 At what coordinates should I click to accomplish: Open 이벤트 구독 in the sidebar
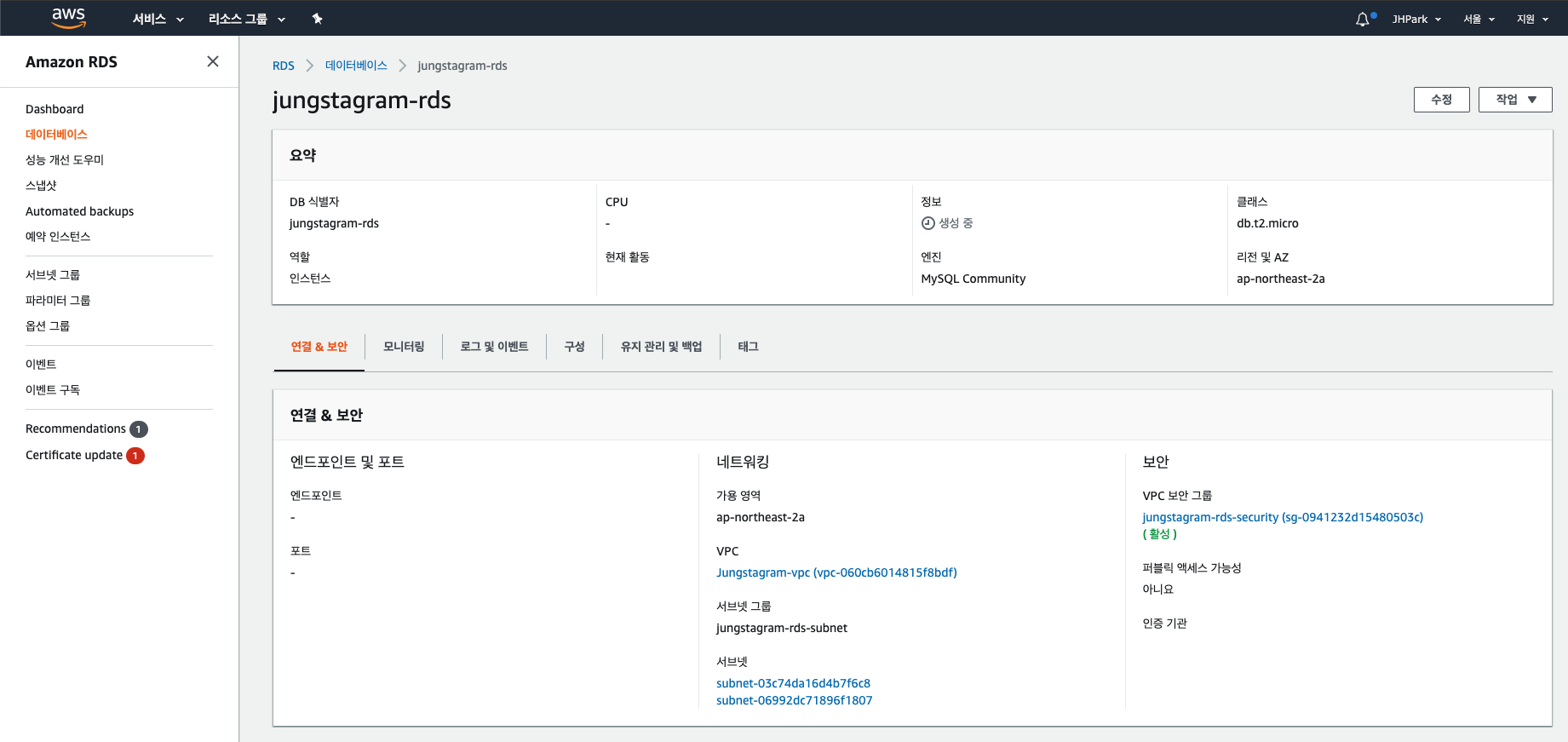tap(53, 390)
